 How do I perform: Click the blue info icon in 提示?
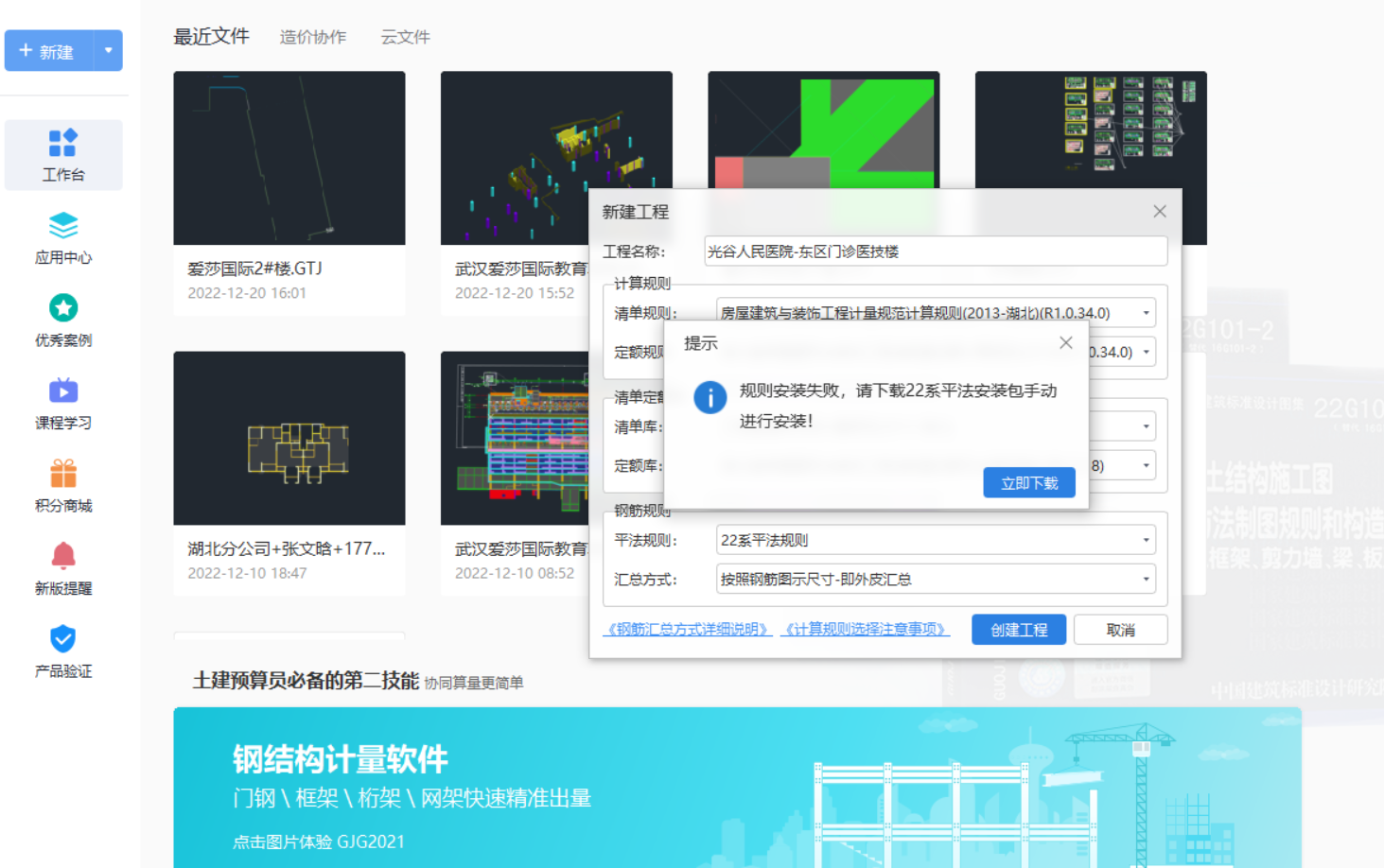710,397
